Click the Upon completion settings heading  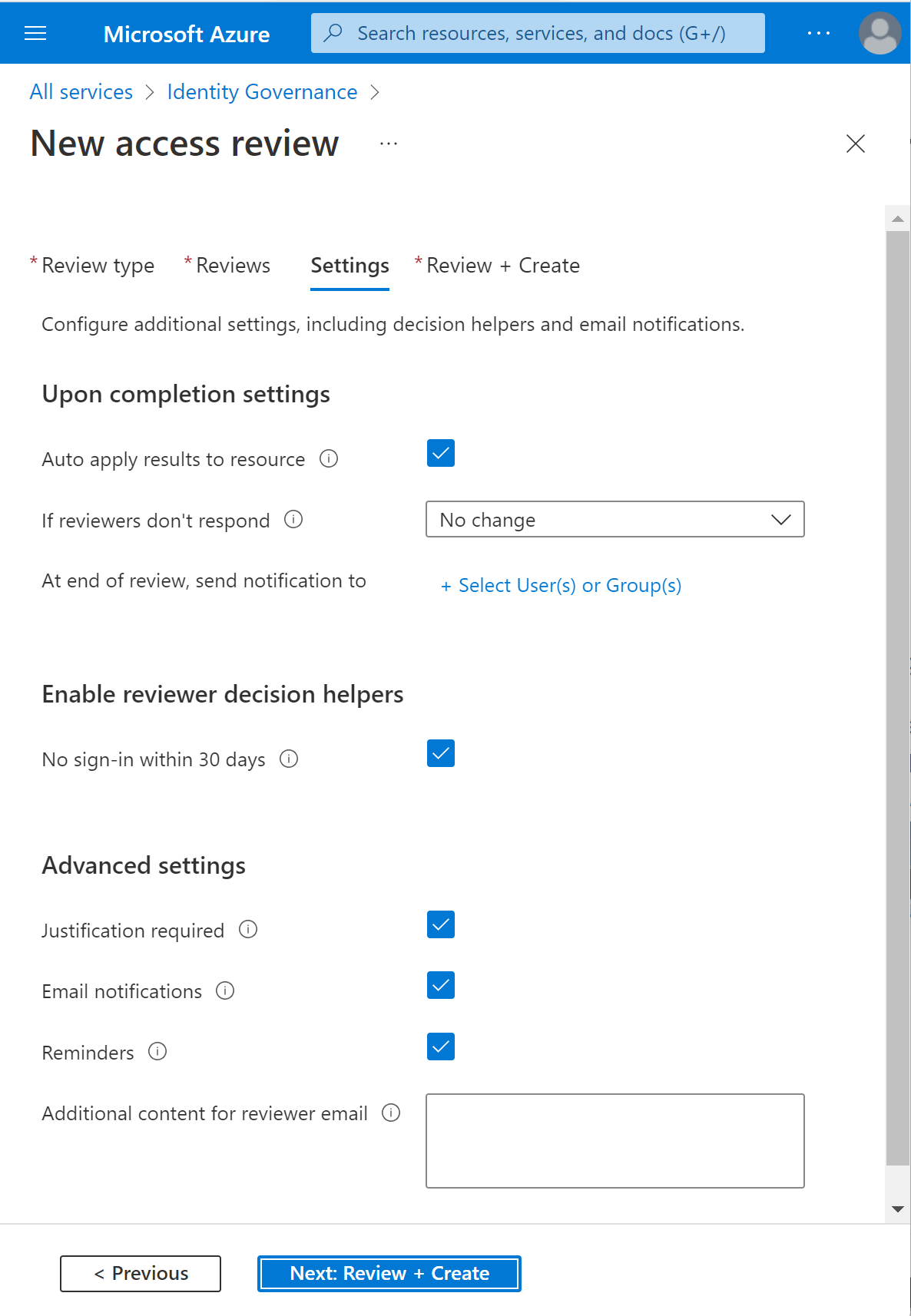coord(186,394)
